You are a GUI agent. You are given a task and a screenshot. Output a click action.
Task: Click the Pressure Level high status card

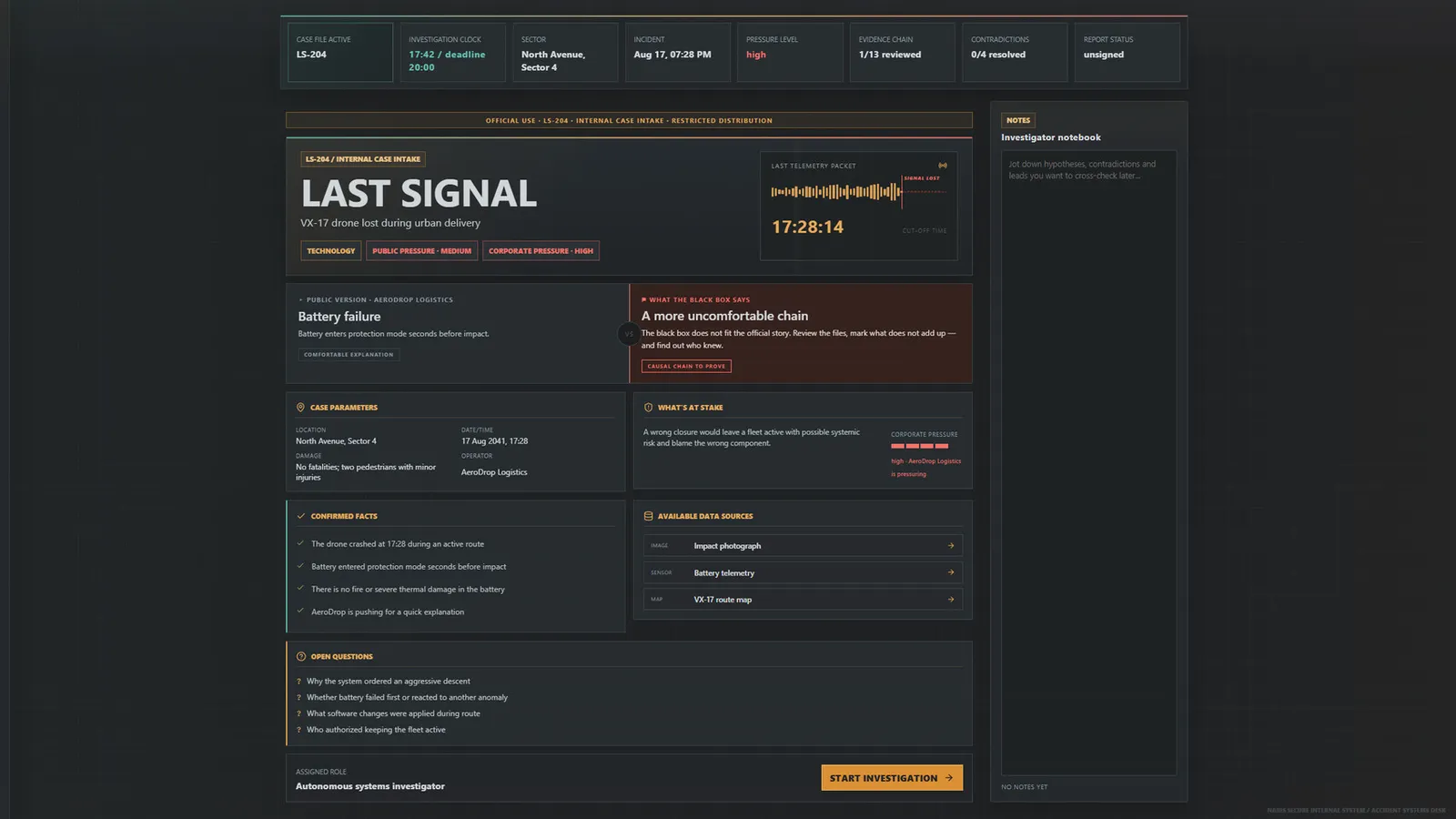[x=790, y=53]
